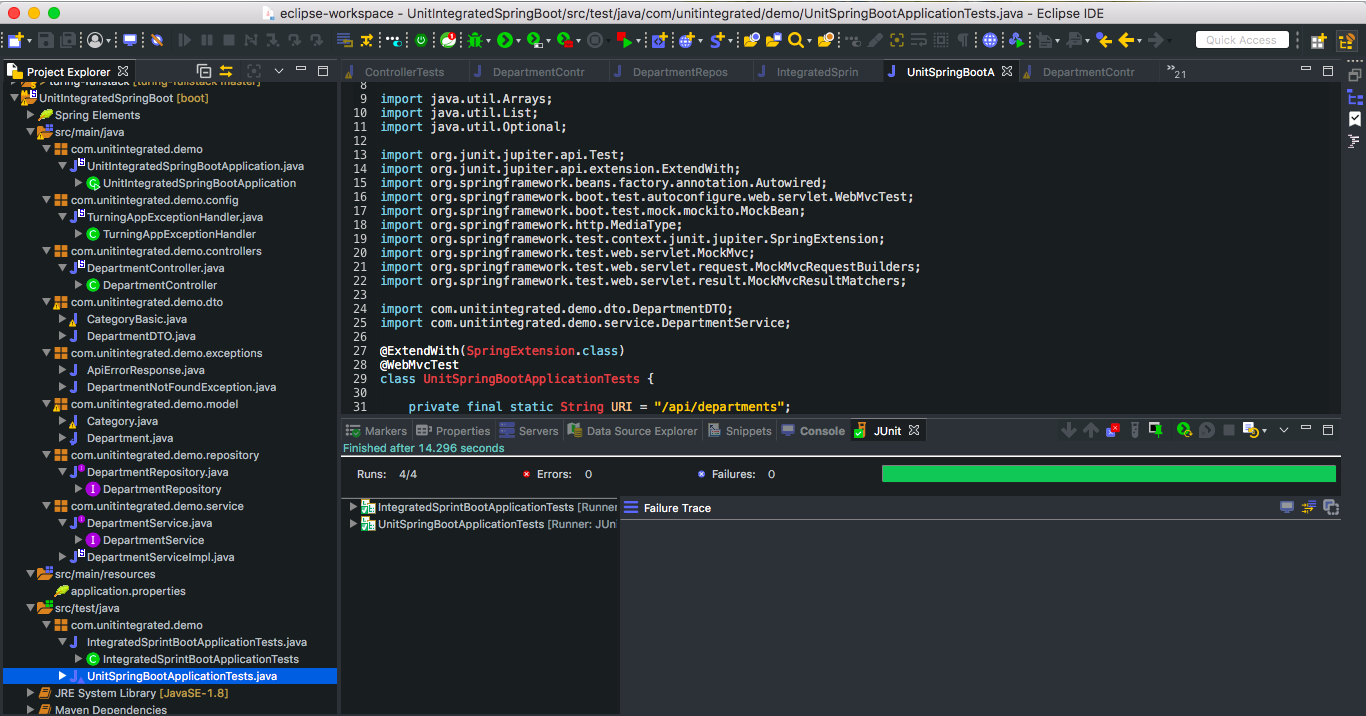Click the Save icon in toolbar
The image size is (1366, 716).
tap(46, 40)
